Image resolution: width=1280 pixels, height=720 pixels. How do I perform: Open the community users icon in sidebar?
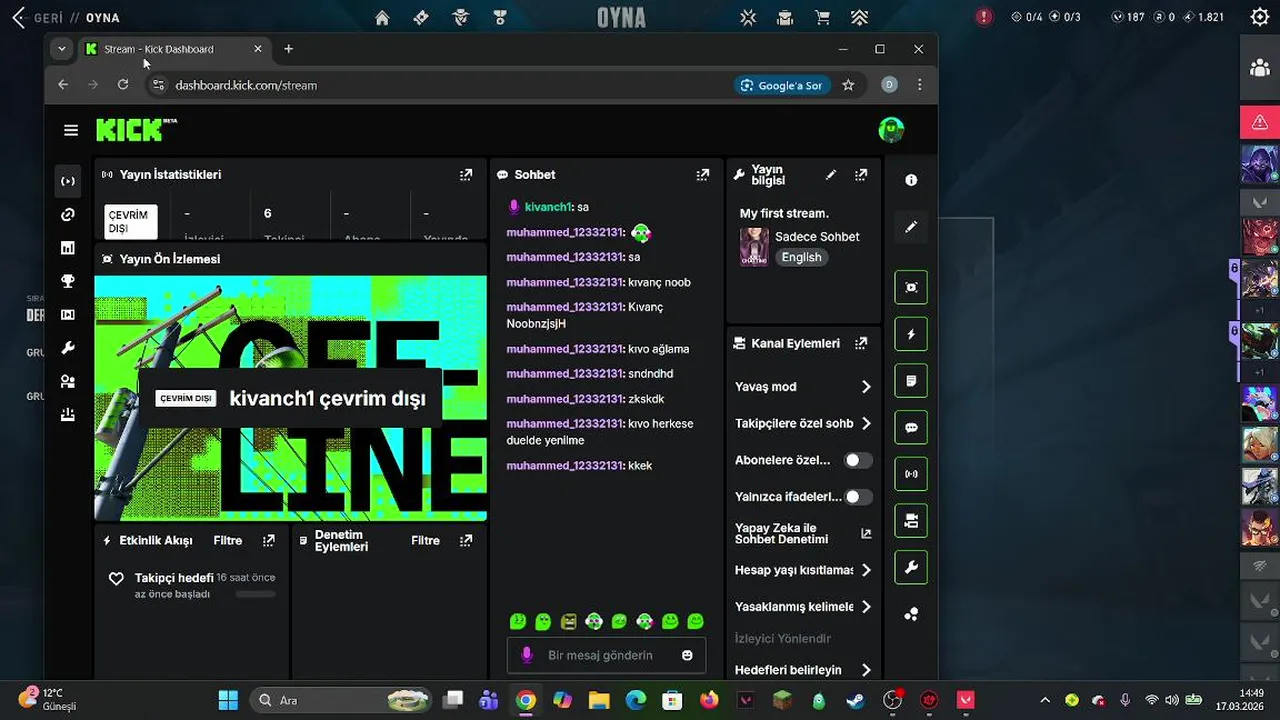[68, 381]
